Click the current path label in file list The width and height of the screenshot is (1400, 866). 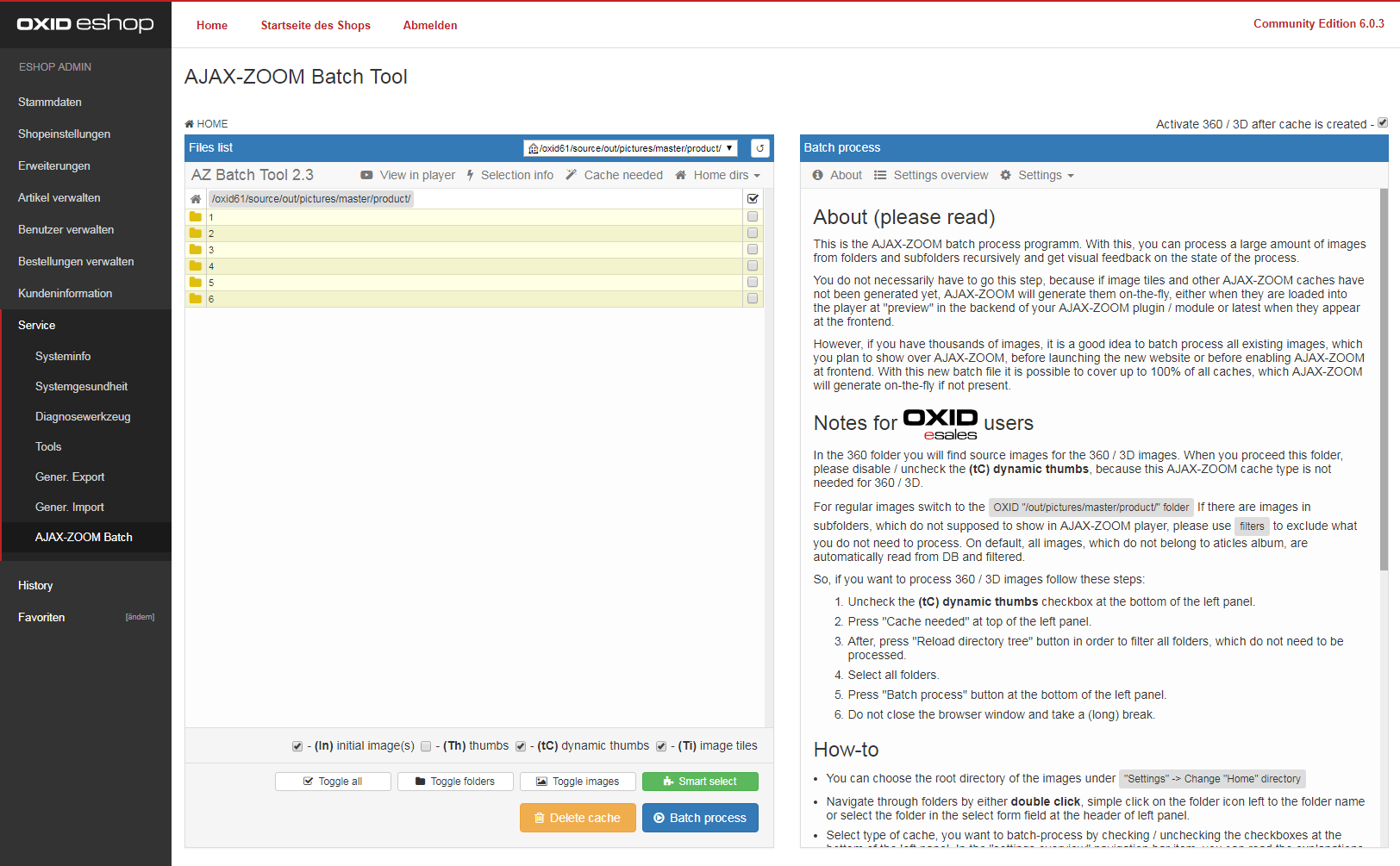tap(311, 199)
